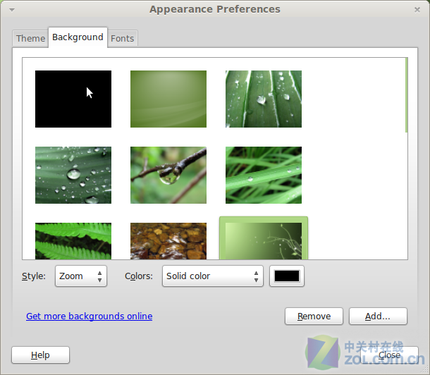Image resolution: width=430 pixels, height=375 pixels.
Task: Switch to the Theme tab
Action: click(x=30, y=38)
